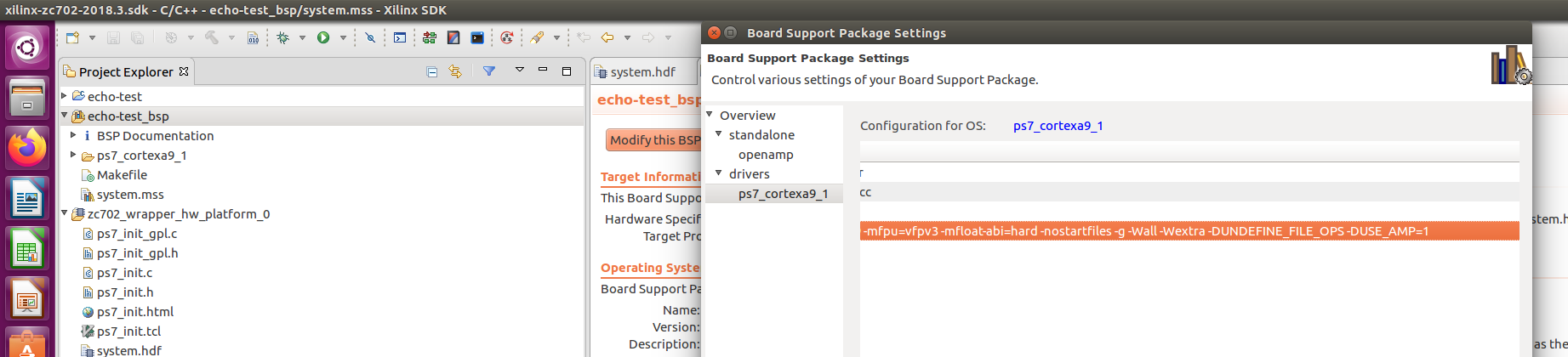Image resolution: width=1568 pixels, height=357 pixels.
Task: Collapse zc702_wrapper_hw_platform_0 project
Action: click(x=65, y=213)
